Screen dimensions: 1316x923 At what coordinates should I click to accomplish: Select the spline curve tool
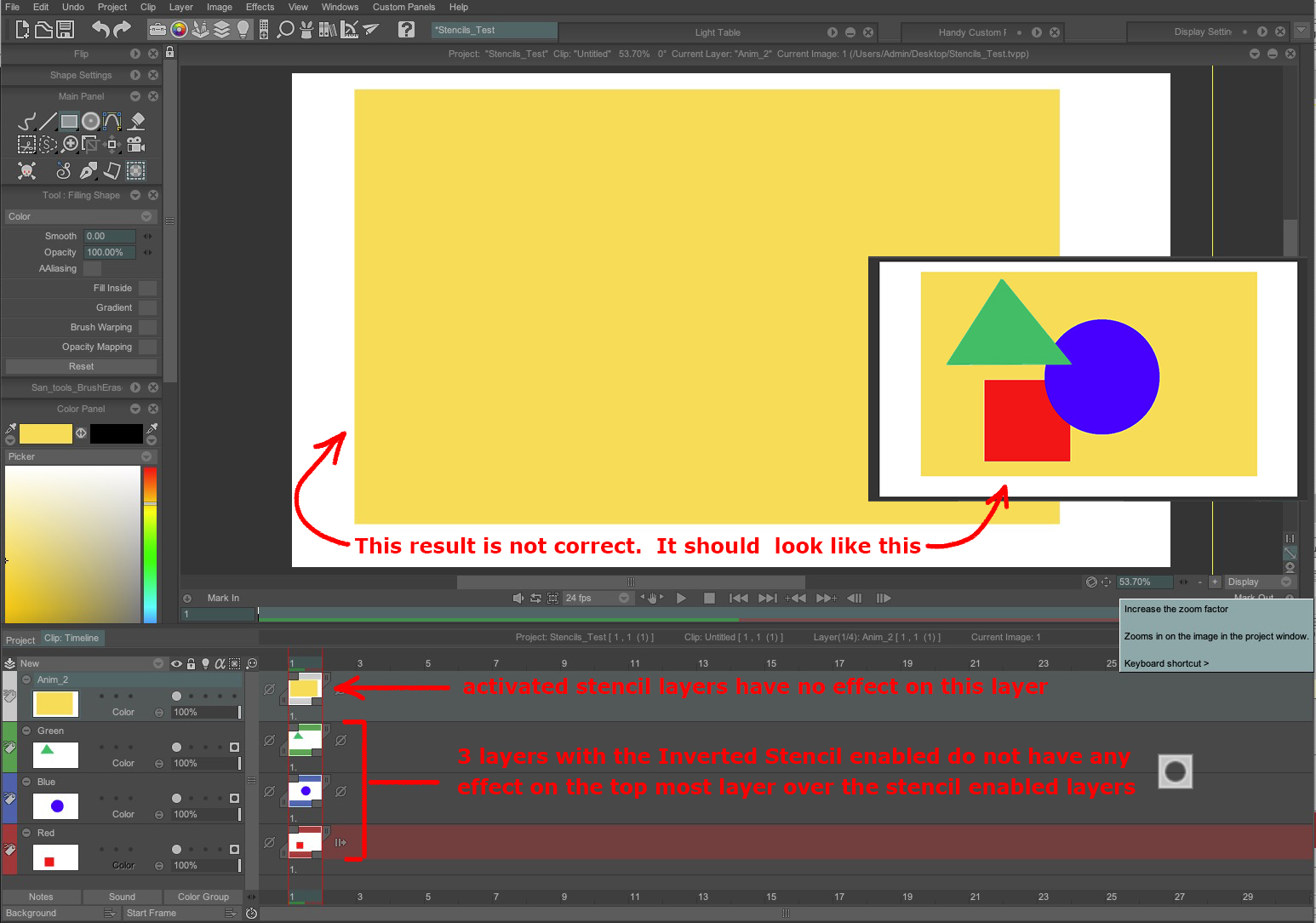coord(112,122)
